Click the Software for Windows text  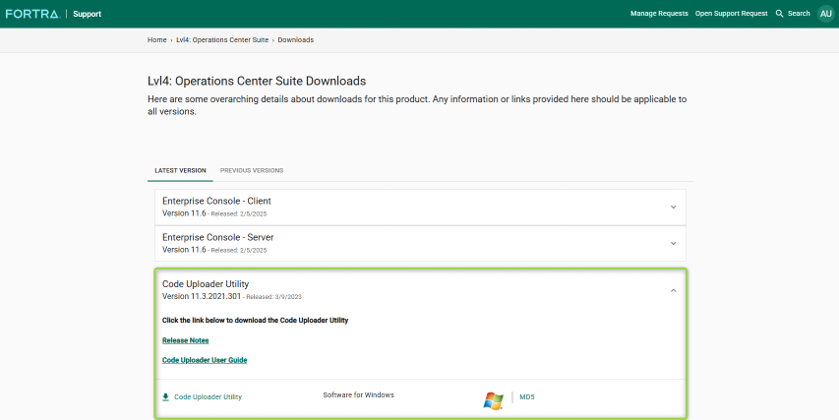click(359, 395)
